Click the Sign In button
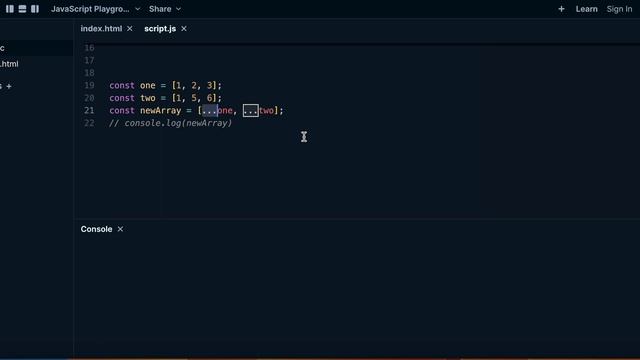640x360 pixels. pos(619,9)
